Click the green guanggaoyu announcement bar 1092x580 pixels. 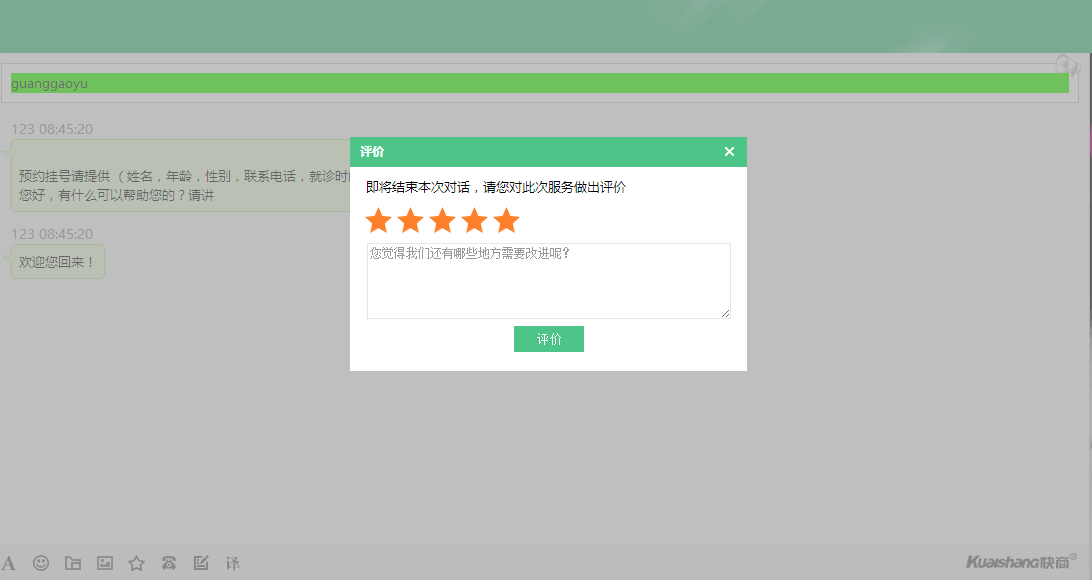tap(539, 83)
